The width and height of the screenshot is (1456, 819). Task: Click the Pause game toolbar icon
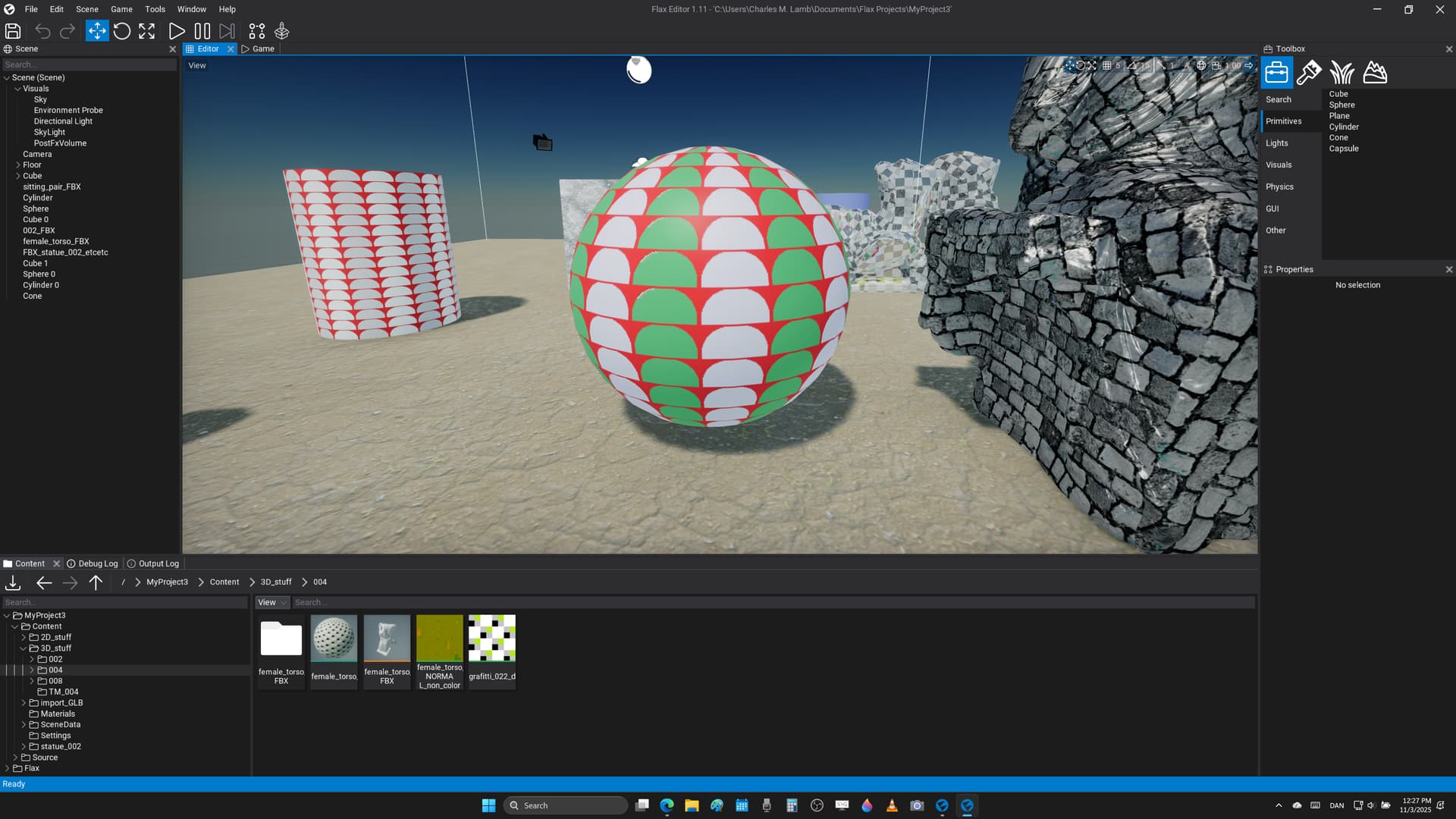coord(202,31)
